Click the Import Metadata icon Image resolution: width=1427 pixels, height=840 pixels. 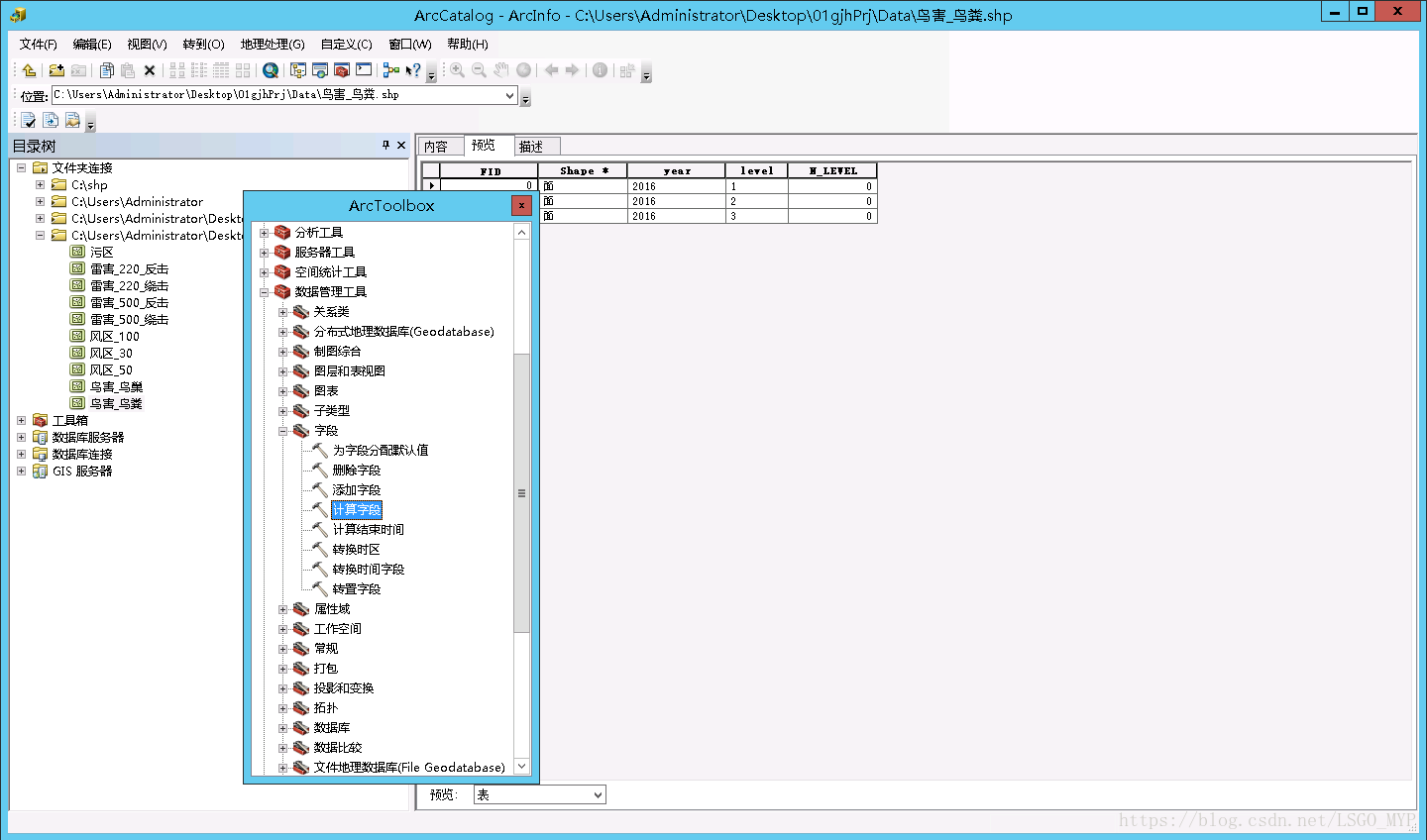pos(72,120)
